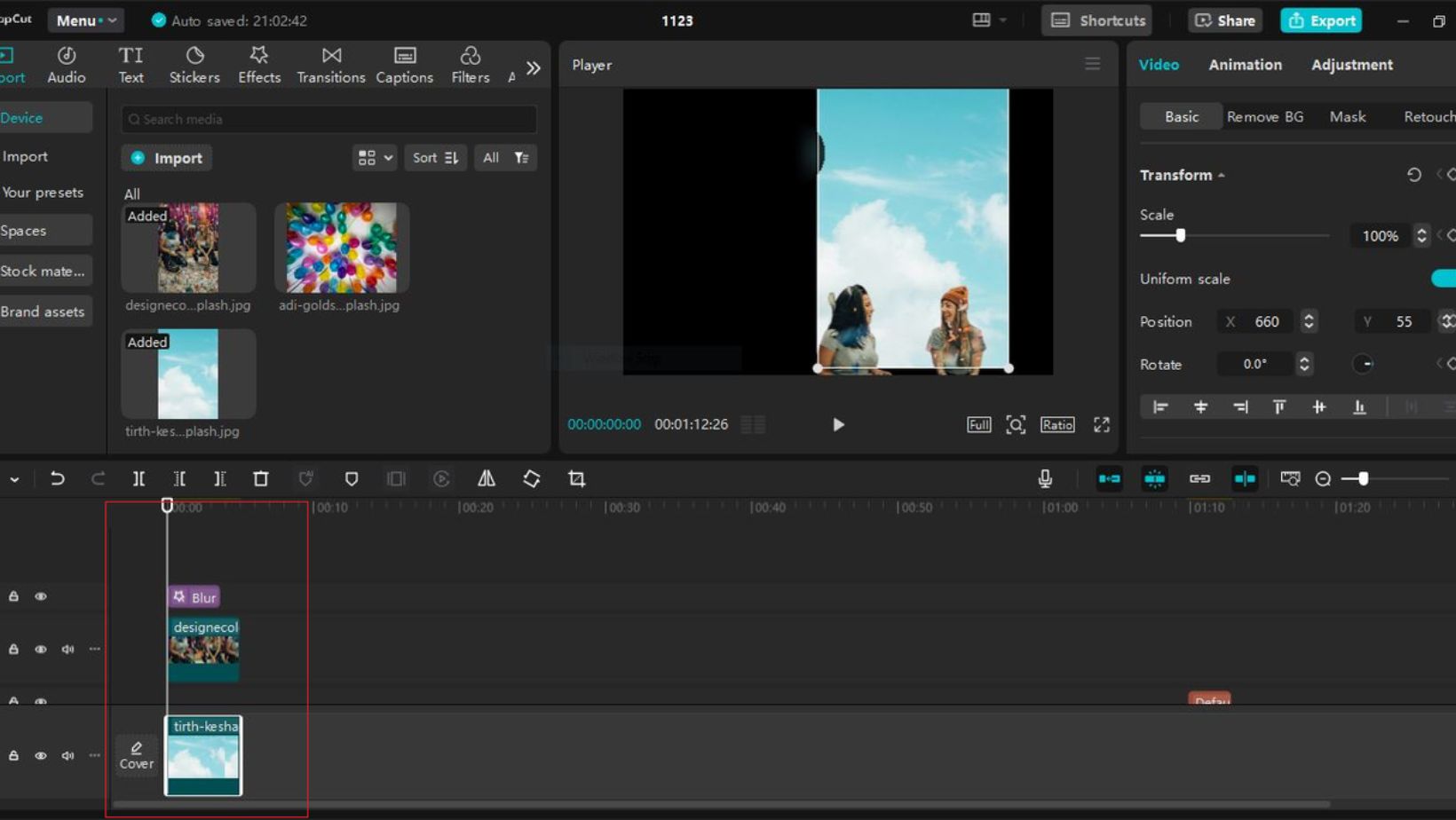
Task: Open the Mask sub-tab
Action: point(1347,117)
